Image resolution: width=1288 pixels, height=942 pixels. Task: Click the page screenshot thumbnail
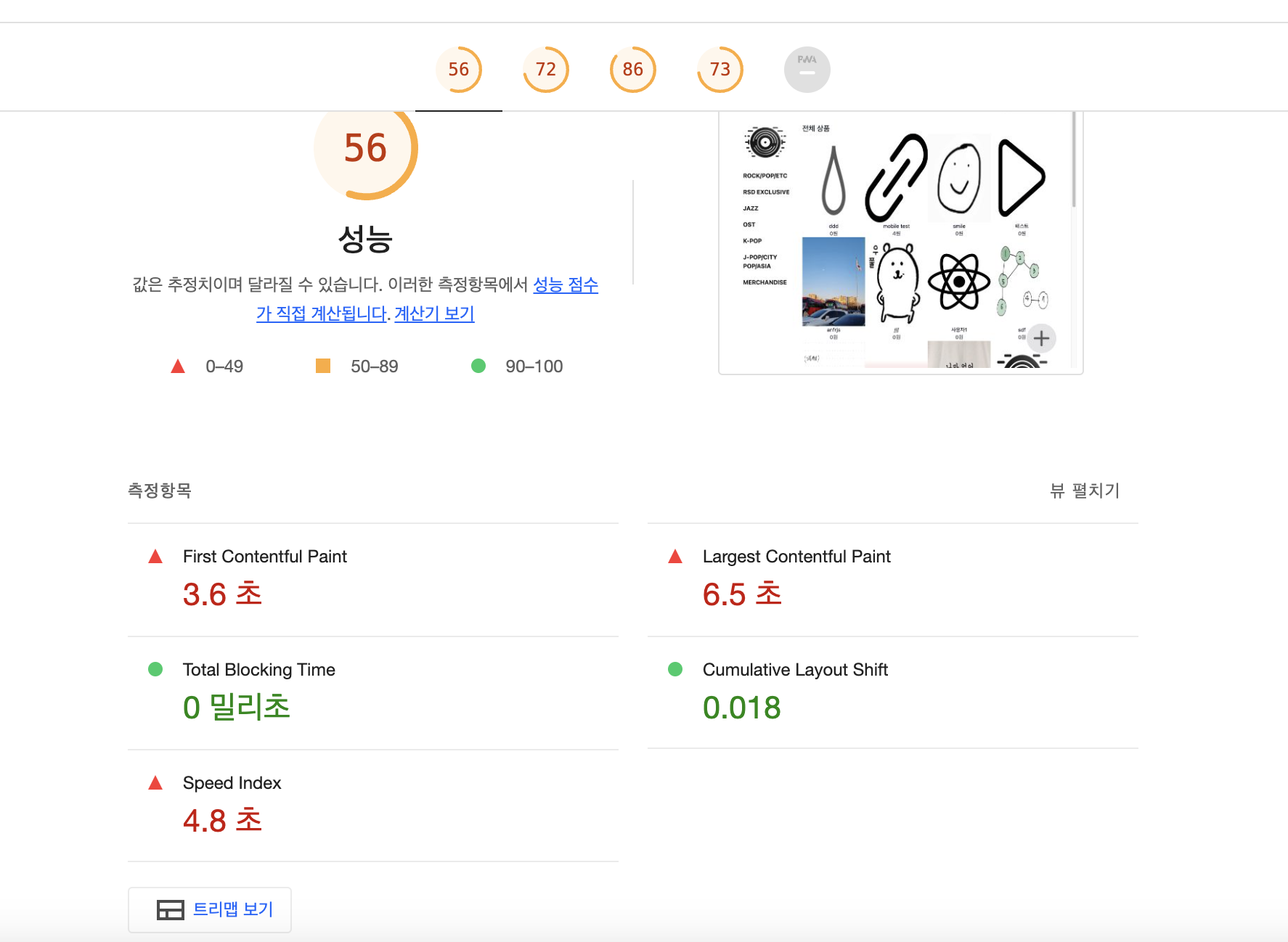901,242
